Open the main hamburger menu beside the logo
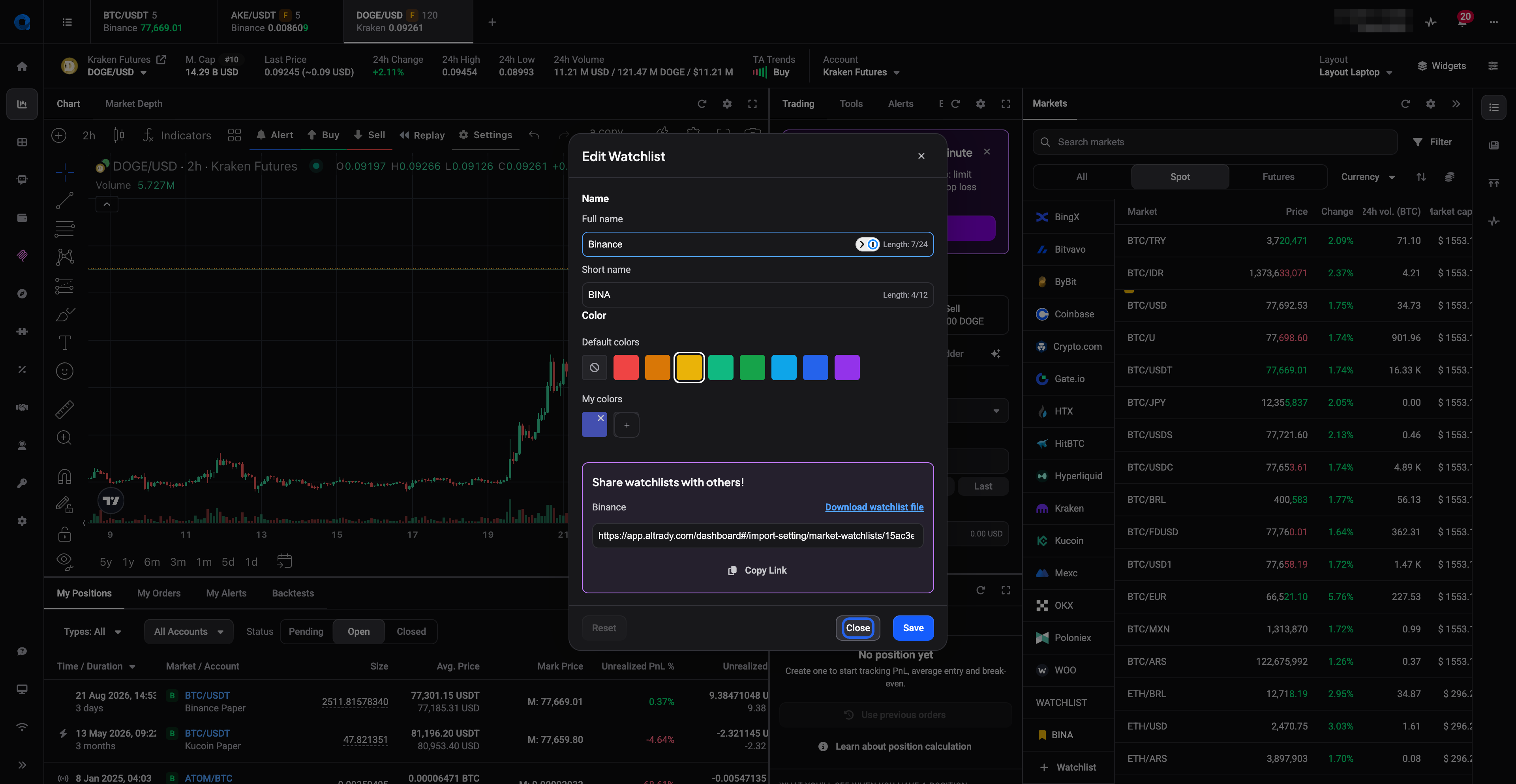The image size is (1516, 784). (67, 22)
